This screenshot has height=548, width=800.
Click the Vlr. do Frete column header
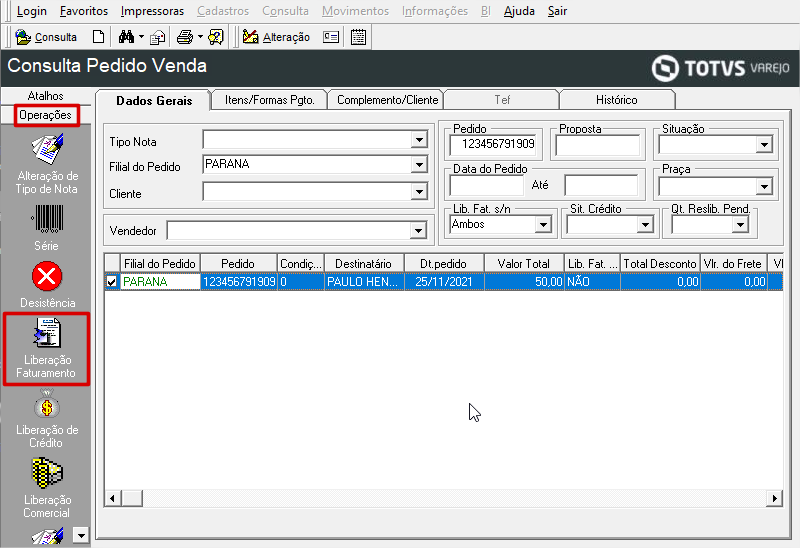pyautogui.click(x=733, y=264)
